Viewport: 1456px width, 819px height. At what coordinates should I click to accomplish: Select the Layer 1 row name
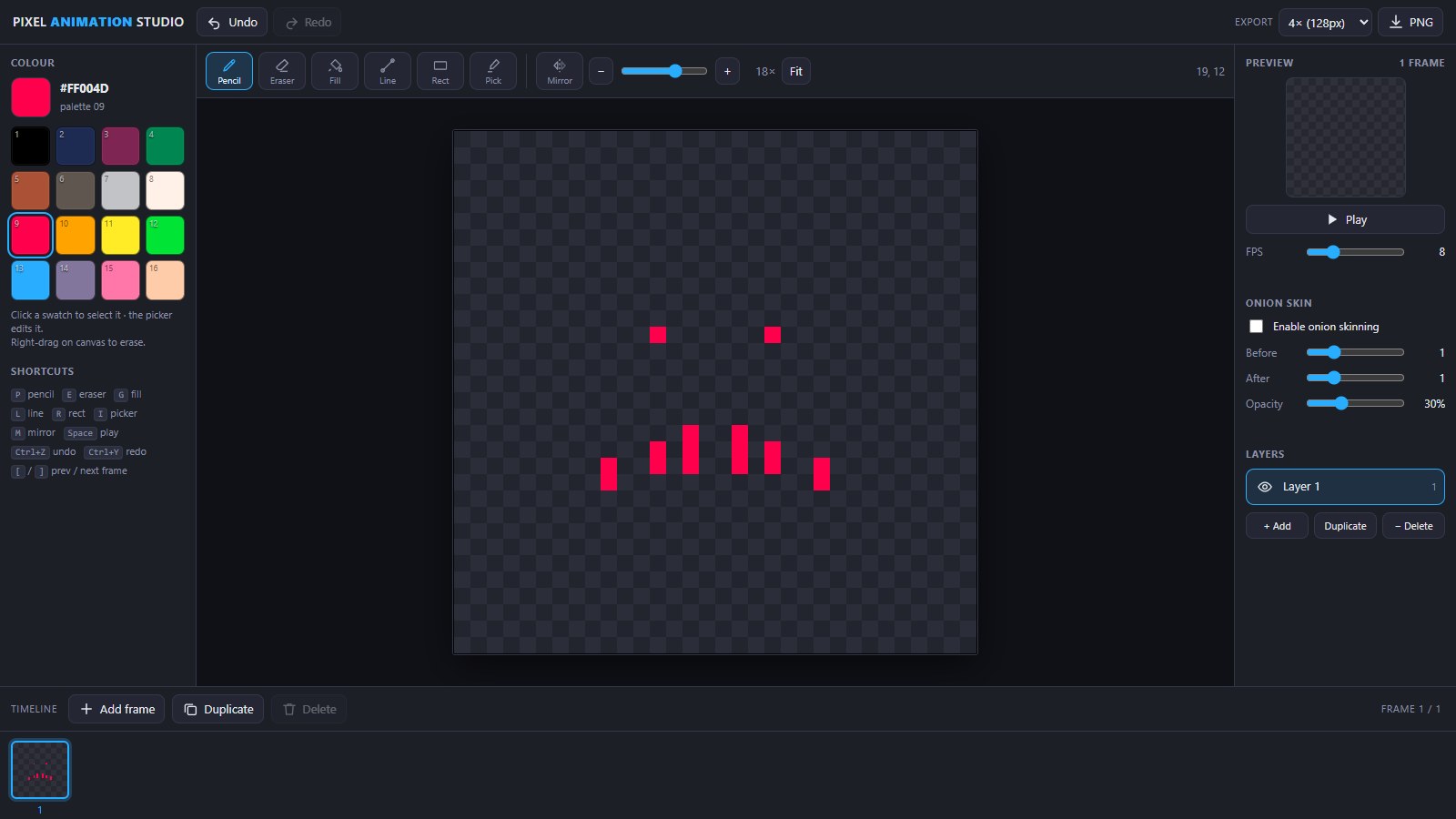[x=1301, y=487]
